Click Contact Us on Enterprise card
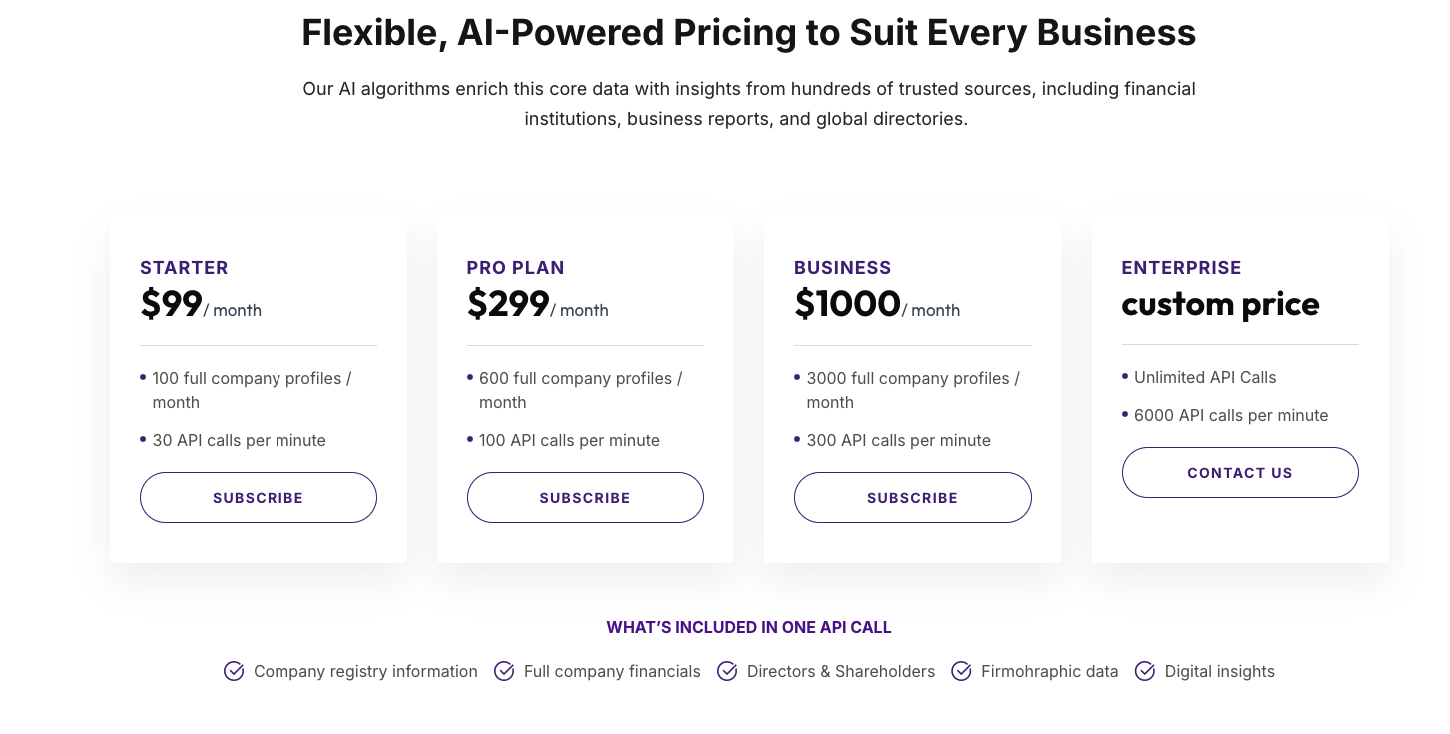The width and height of the screenshot is (1450, 734). [x=1240, y=472]
